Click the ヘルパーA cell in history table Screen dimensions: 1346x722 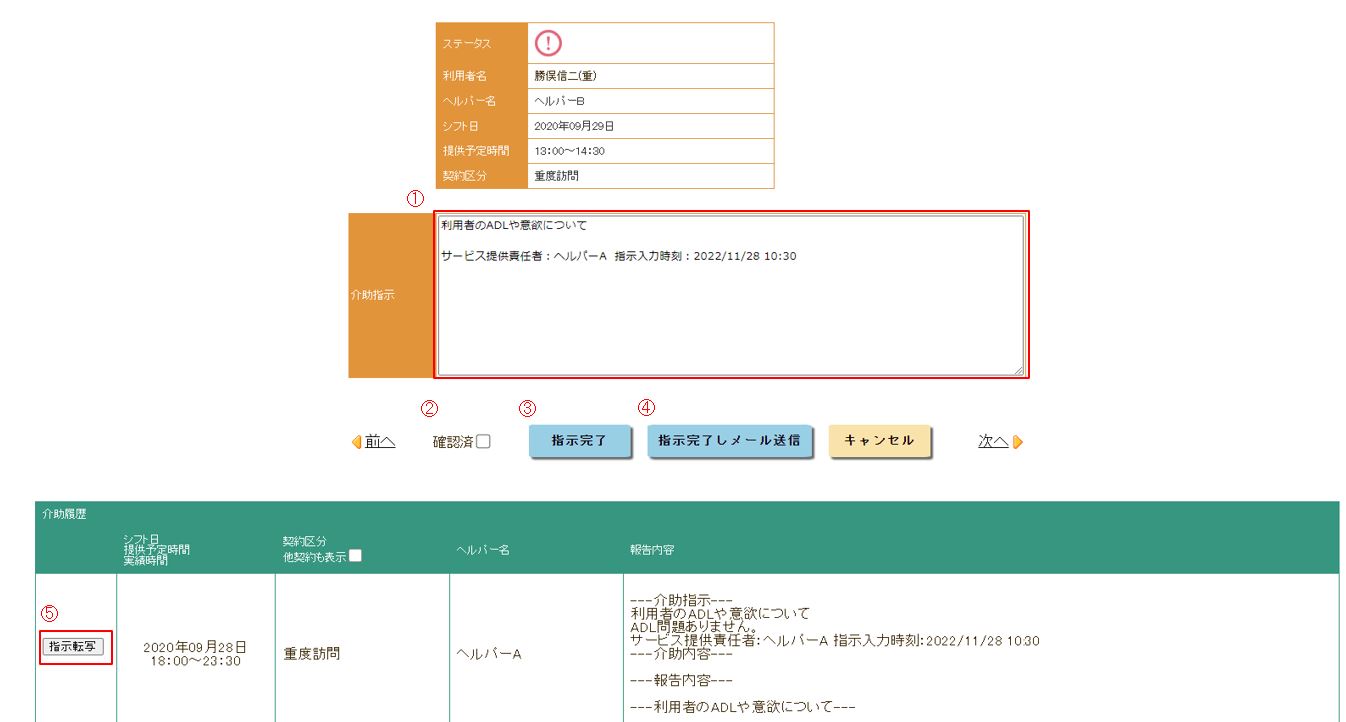pyautogui.click(x=488, y=654)
